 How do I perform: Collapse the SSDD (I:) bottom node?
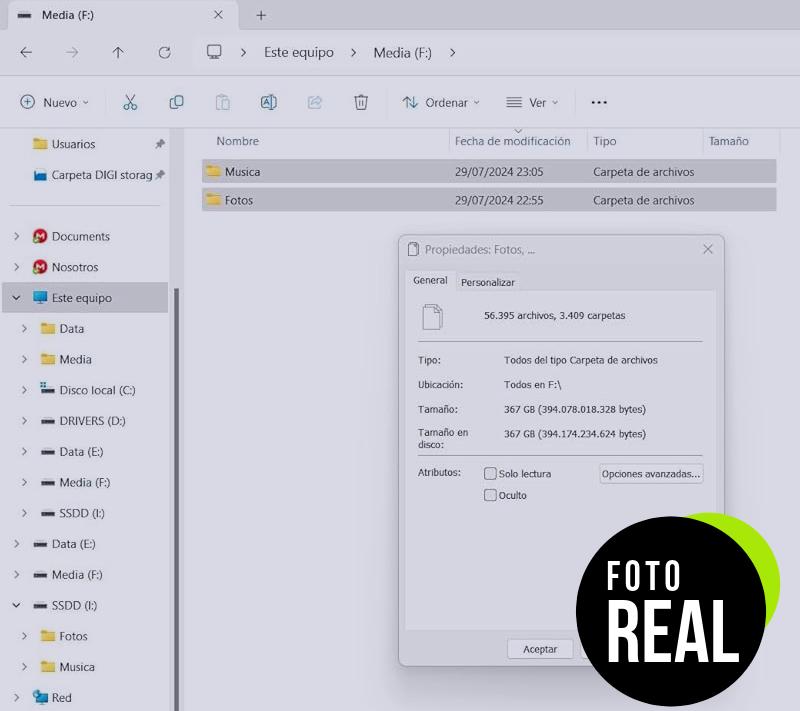(16, 605)
